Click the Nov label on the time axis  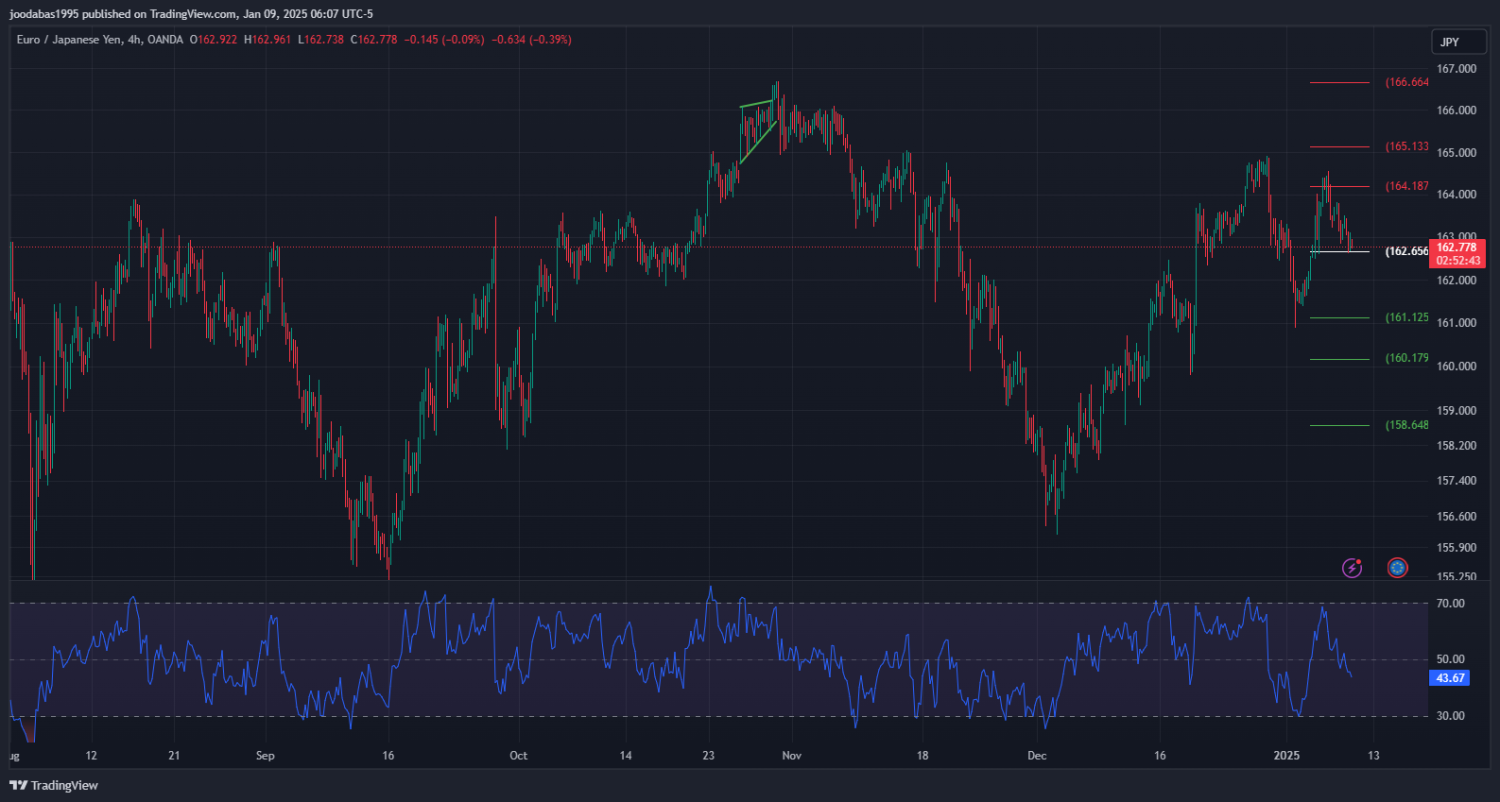pos(791,756)
